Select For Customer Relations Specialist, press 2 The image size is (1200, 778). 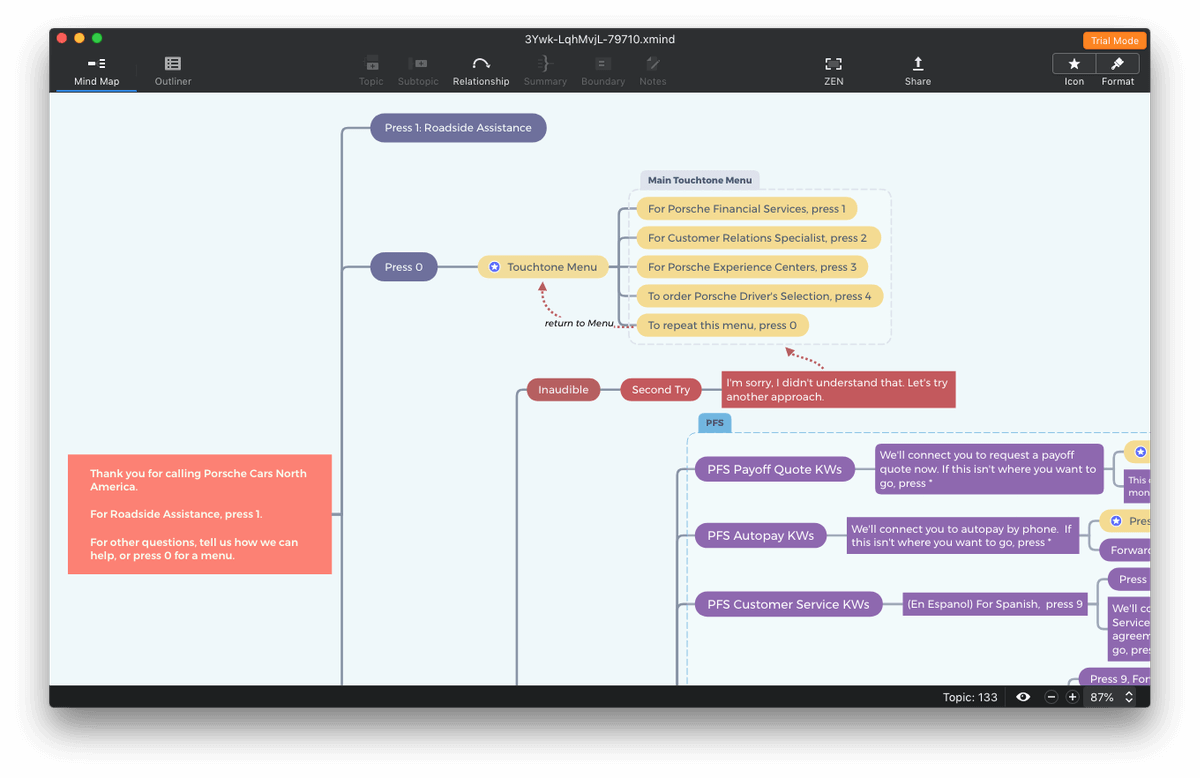pos(758,238)
